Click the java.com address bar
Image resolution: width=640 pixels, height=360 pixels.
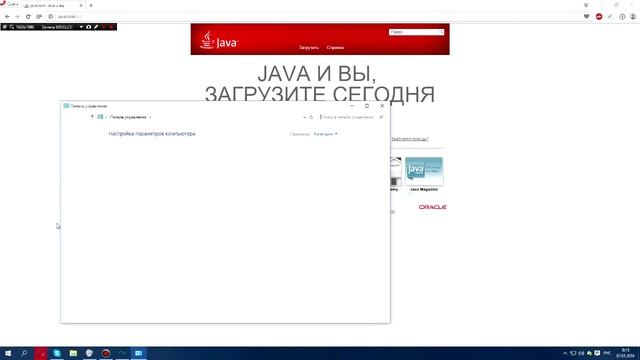(314, 17)
